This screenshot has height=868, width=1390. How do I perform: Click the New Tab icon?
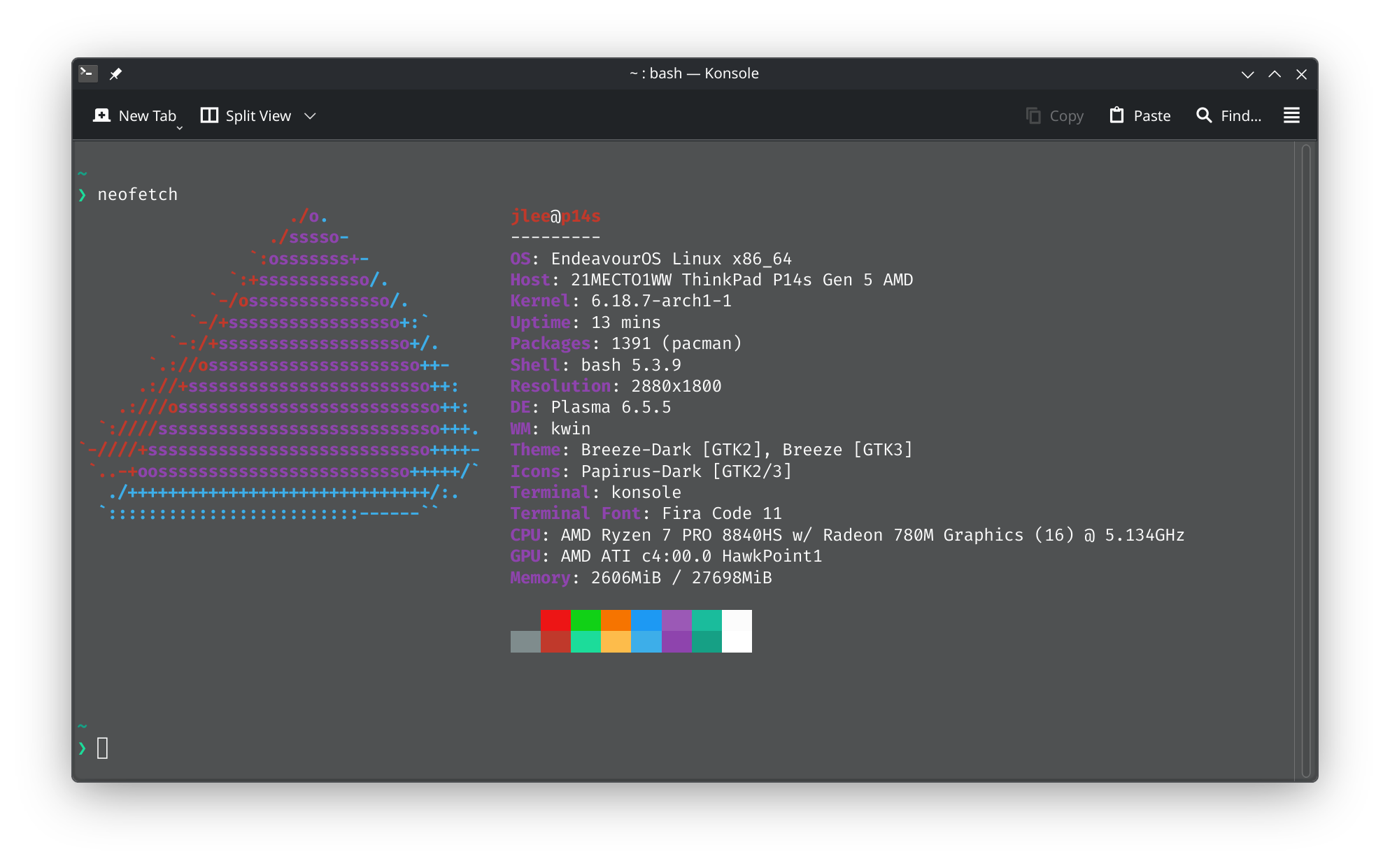click(x=102, y=115)
